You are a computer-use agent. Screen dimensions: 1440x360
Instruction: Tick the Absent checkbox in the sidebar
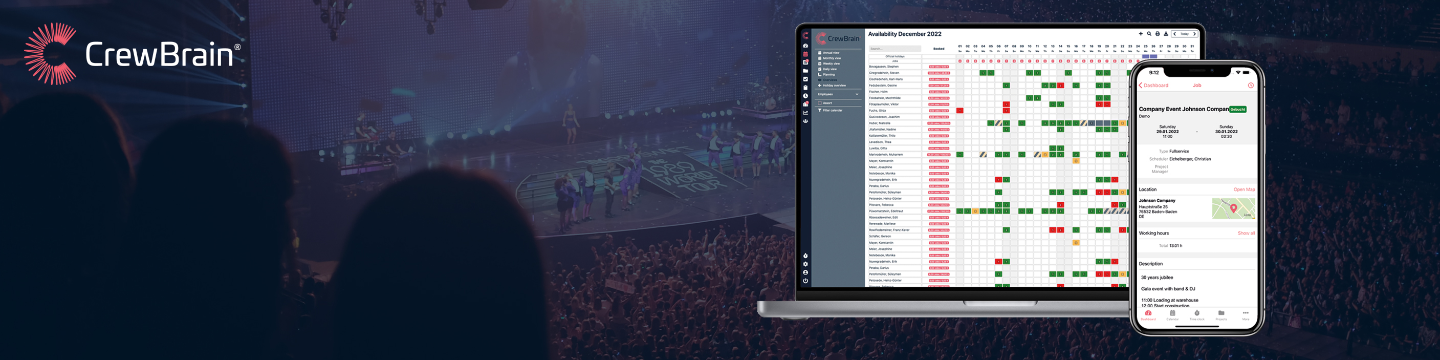tap(820, 103)
